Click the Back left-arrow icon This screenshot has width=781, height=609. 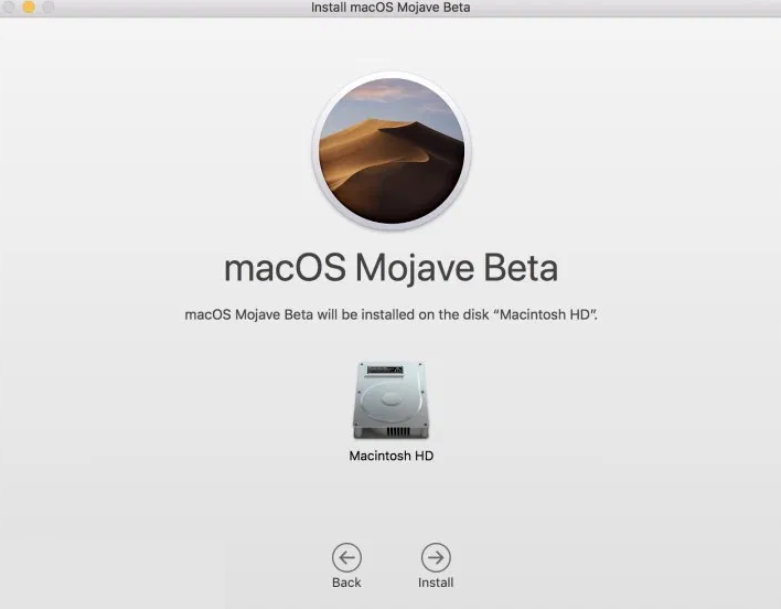point(346,557)
